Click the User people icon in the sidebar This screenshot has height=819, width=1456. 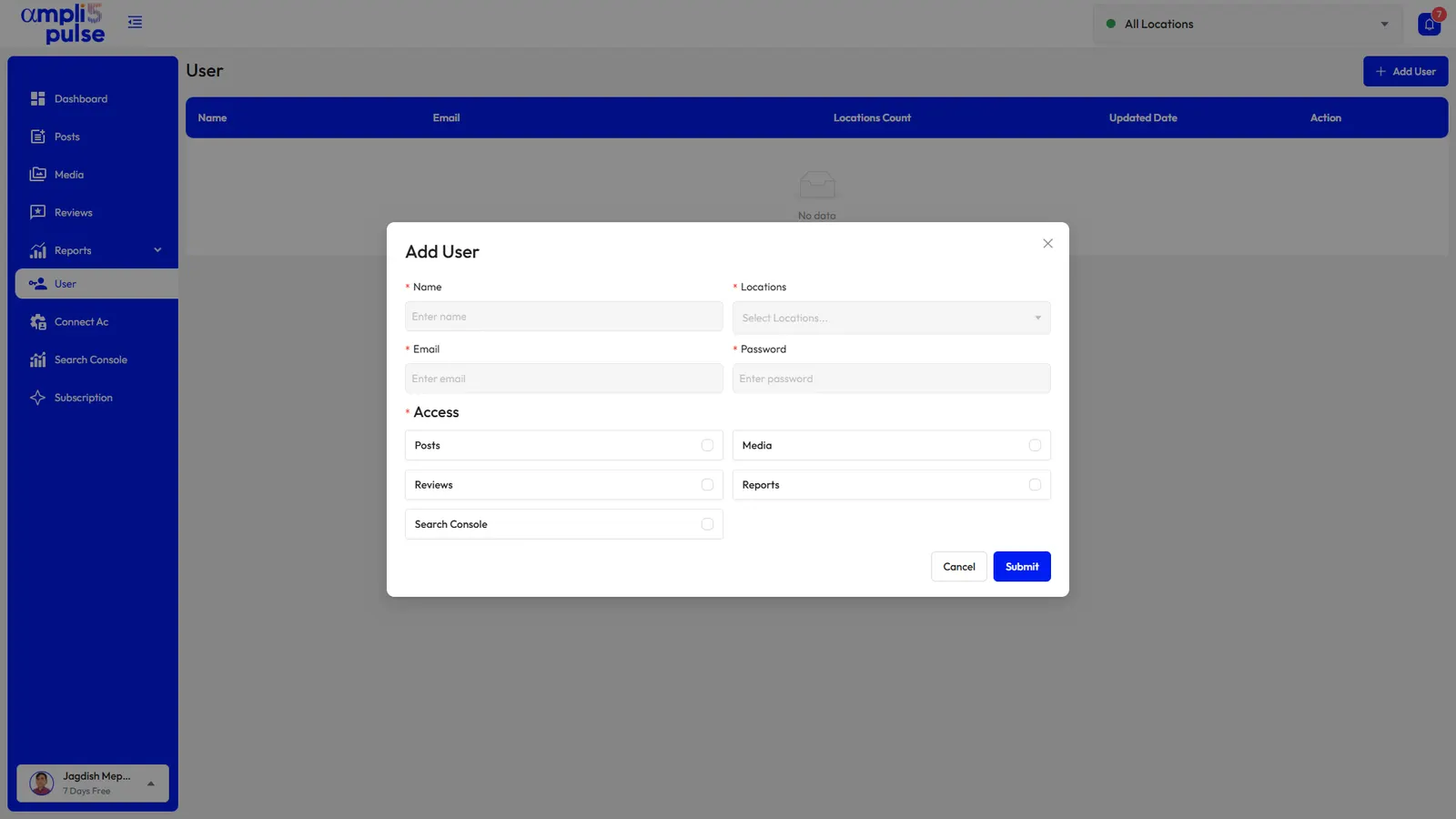[37, 284]
